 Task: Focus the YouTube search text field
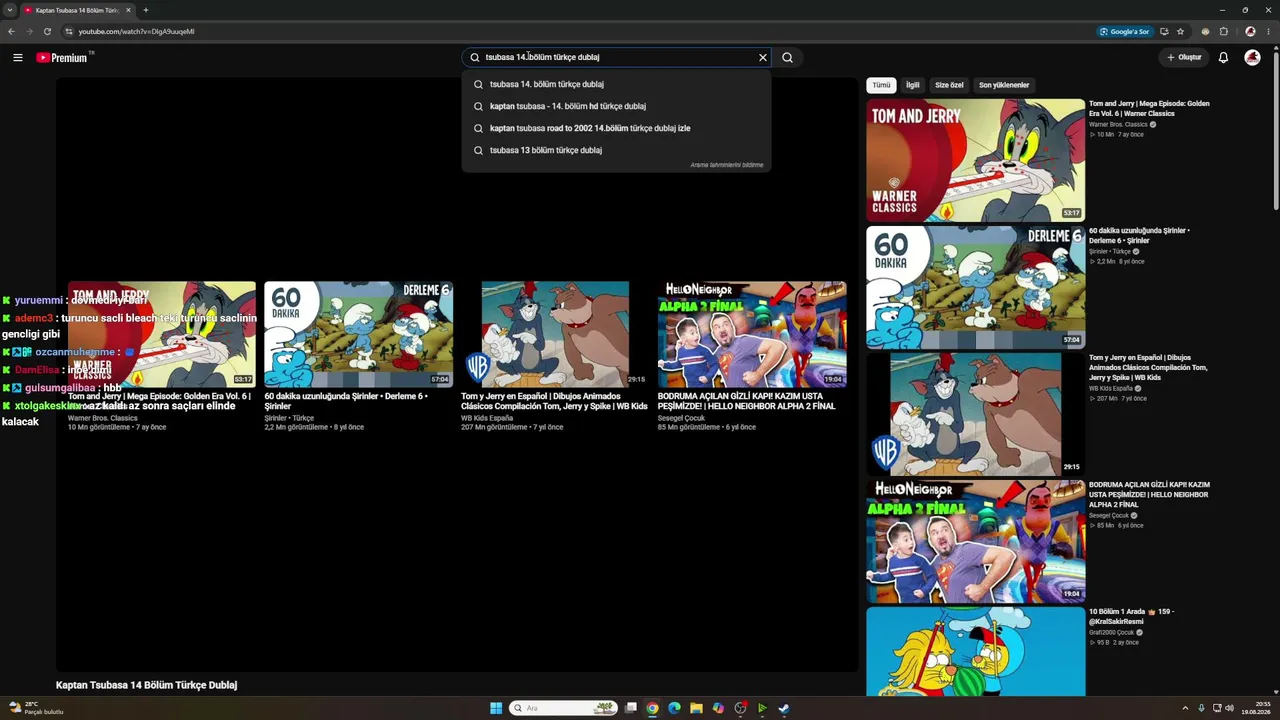[x=616, y=58]
